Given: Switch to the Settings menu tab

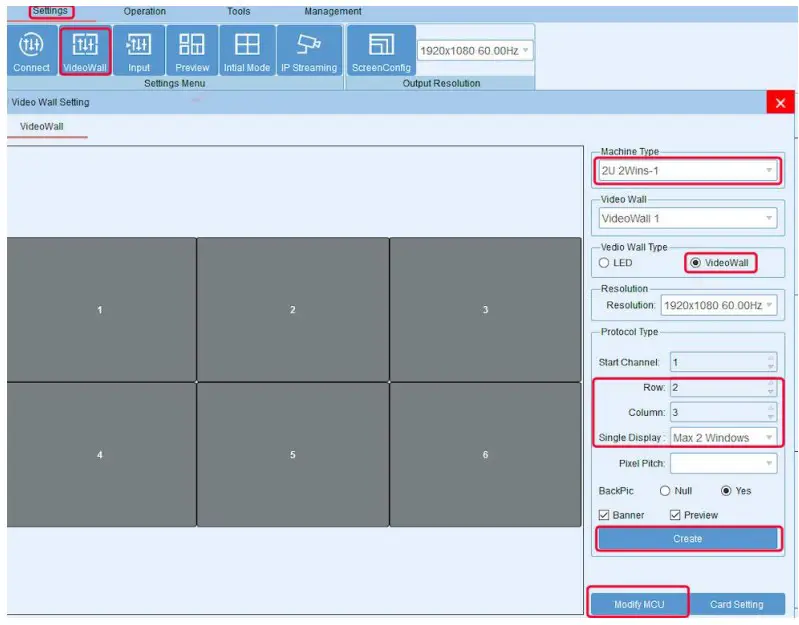Looking at the screenshot, I should tap(50, 11).
